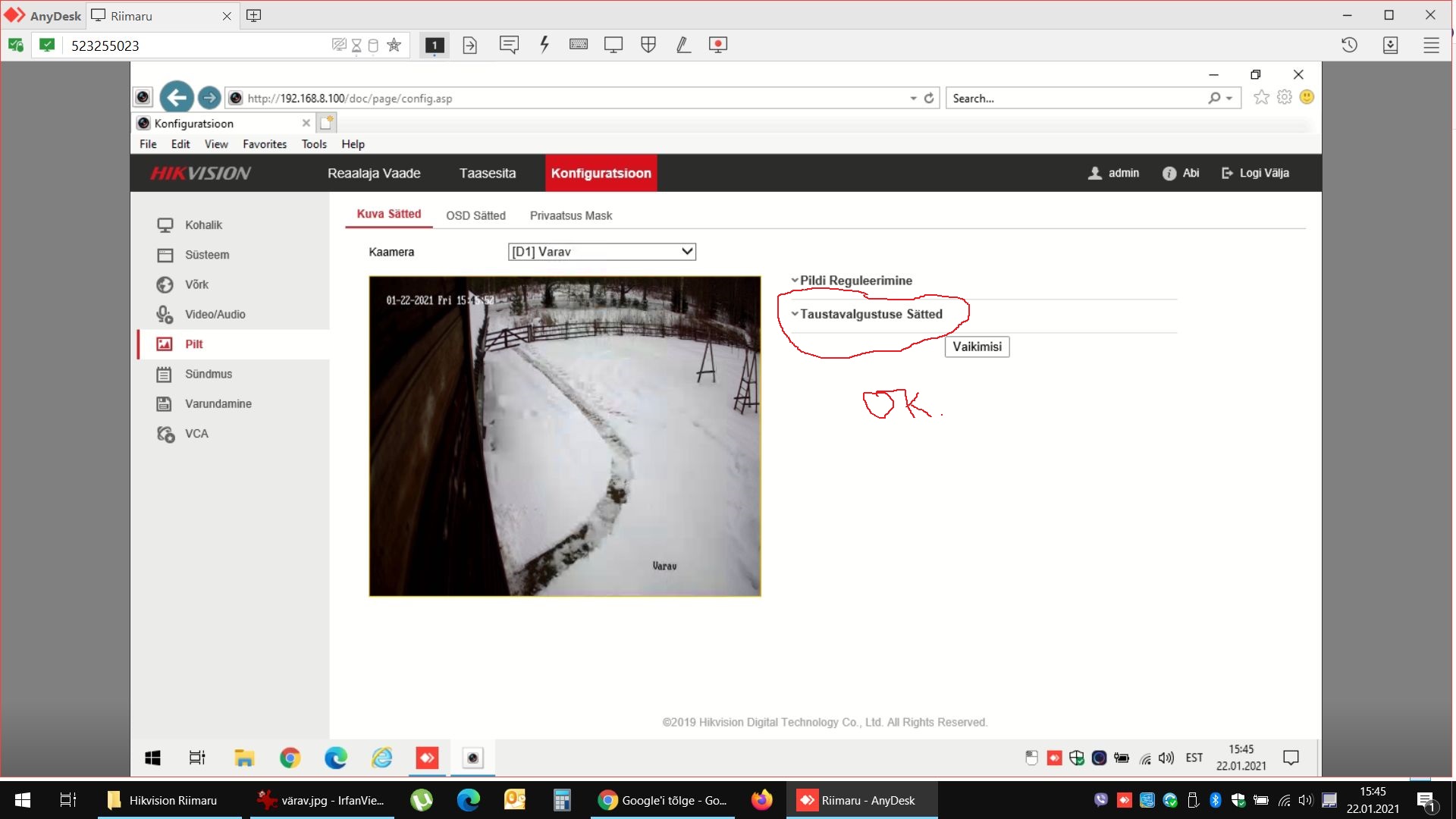
Task: Expand the Pildi Reguleerimine section
Action: tap(855, 281)
